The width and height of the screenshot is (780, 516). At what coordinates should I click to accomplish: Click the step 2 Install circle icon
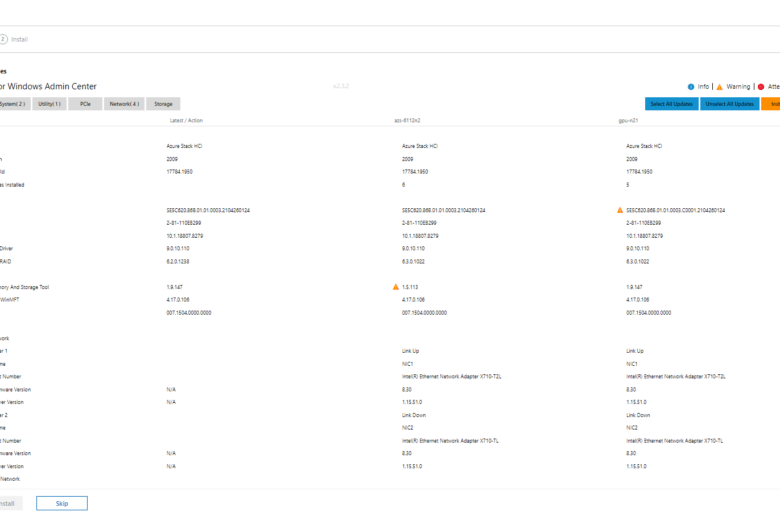(2, 39)
